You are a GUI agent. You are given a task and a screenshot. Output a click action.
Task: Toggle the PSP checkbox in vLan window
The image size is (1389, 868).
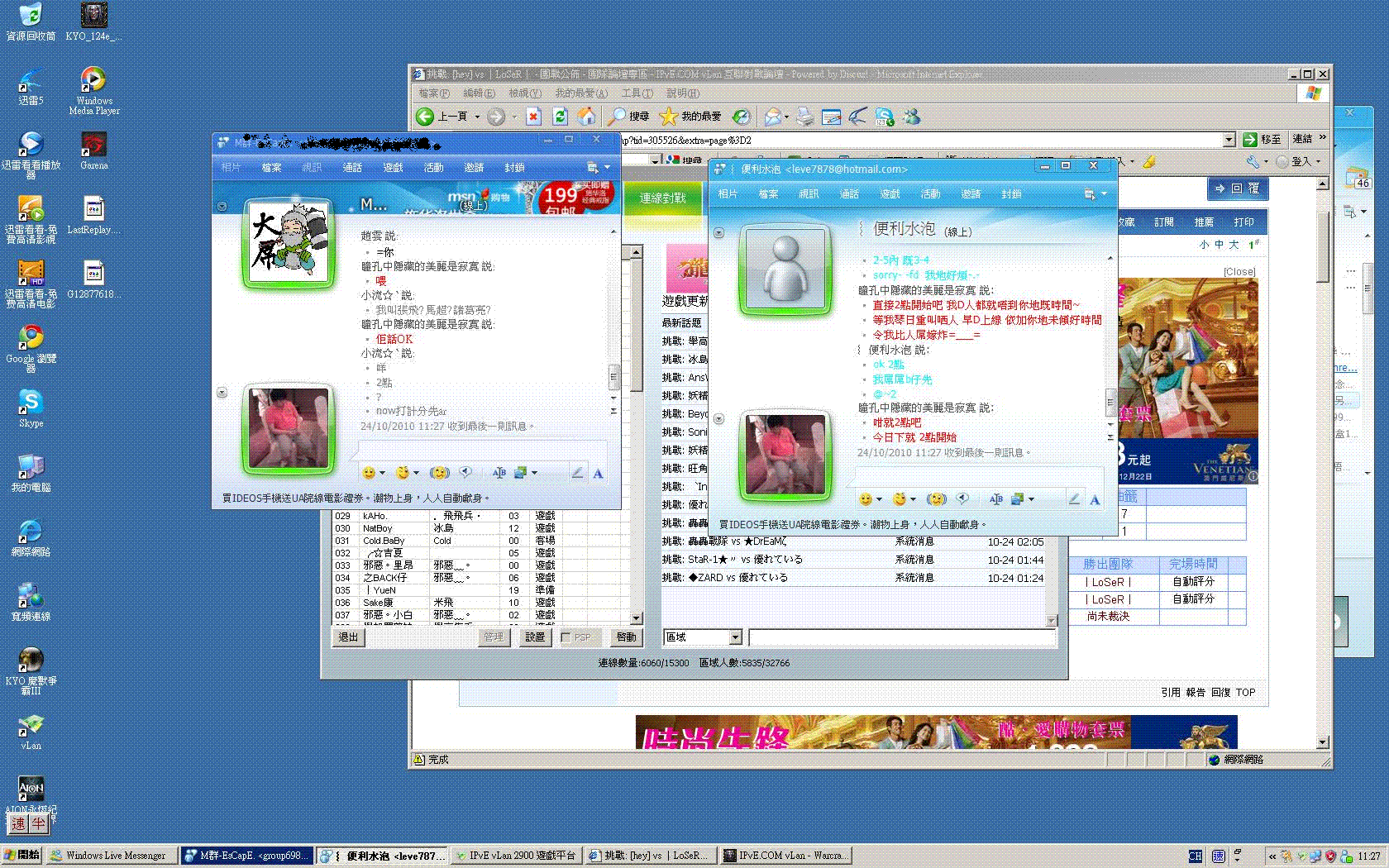coord(566,637)
